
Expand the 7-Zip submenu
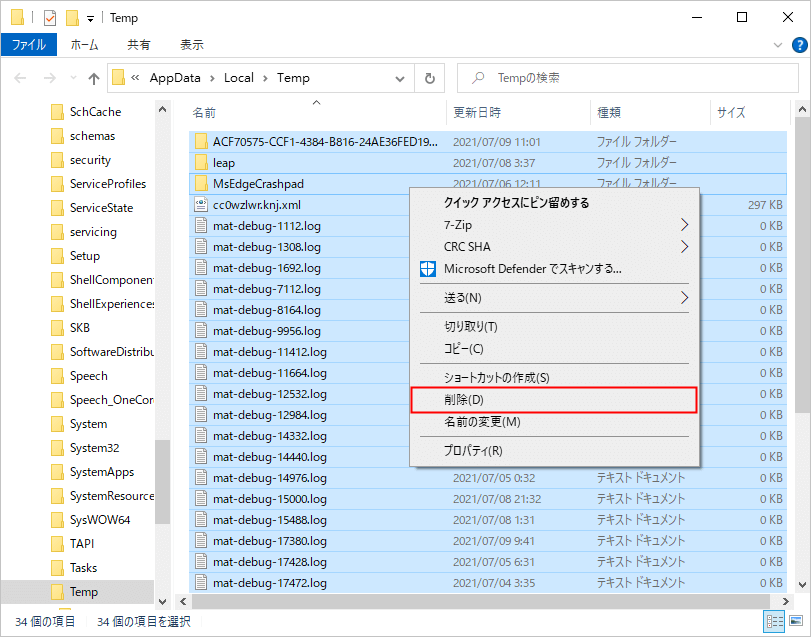pyautogui.click(x=685, y=224)
